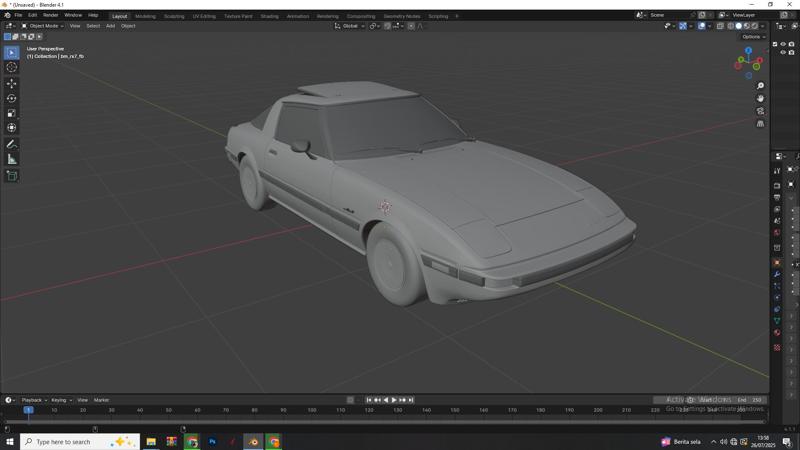This screenshot has height=450, width=800.
Task: Hide the collection using eye icon
Action: [783, 44]
